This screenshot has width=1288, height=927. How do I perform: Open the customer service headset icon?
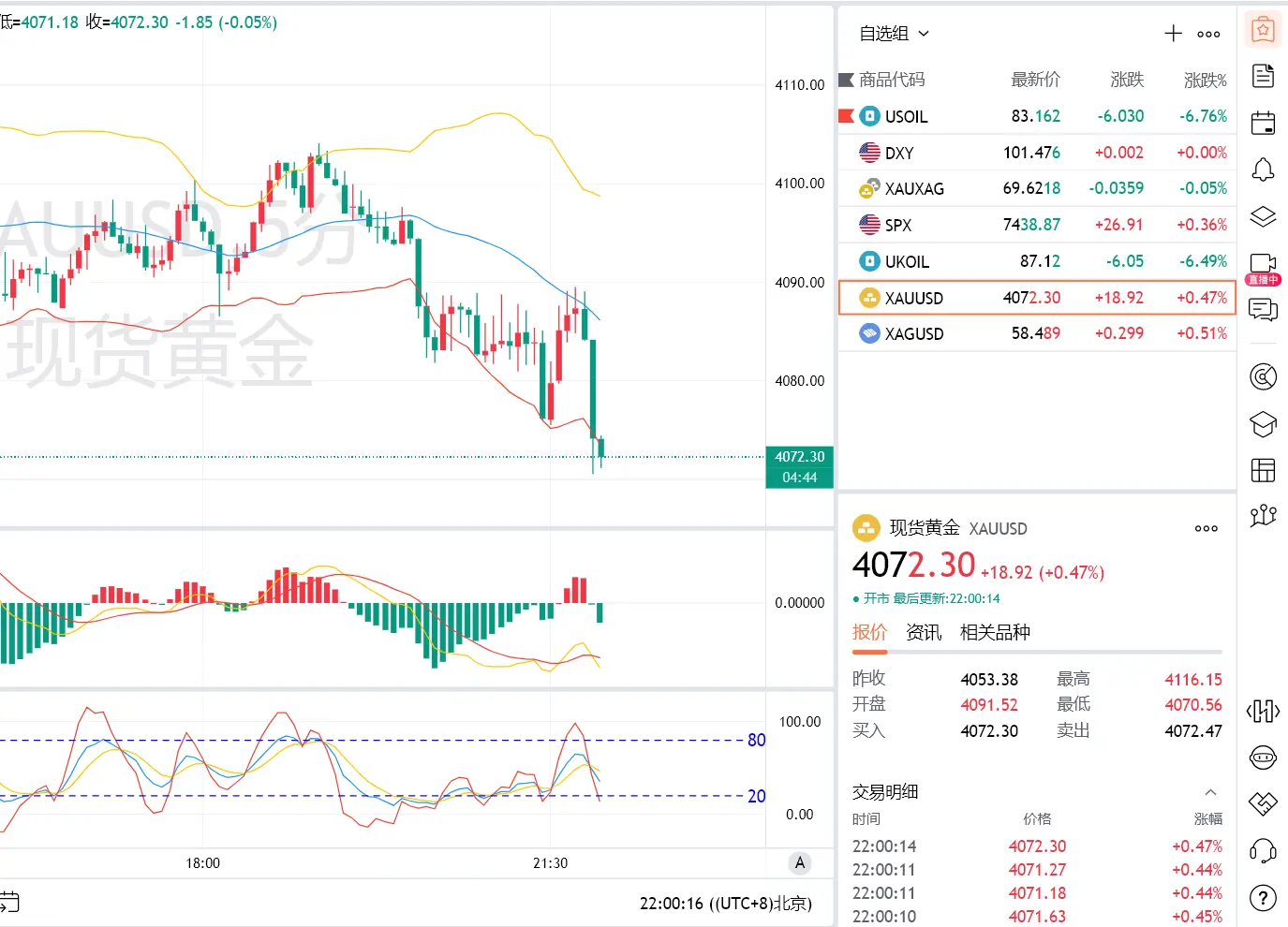pyautogui.click(x=1263, y=851)
